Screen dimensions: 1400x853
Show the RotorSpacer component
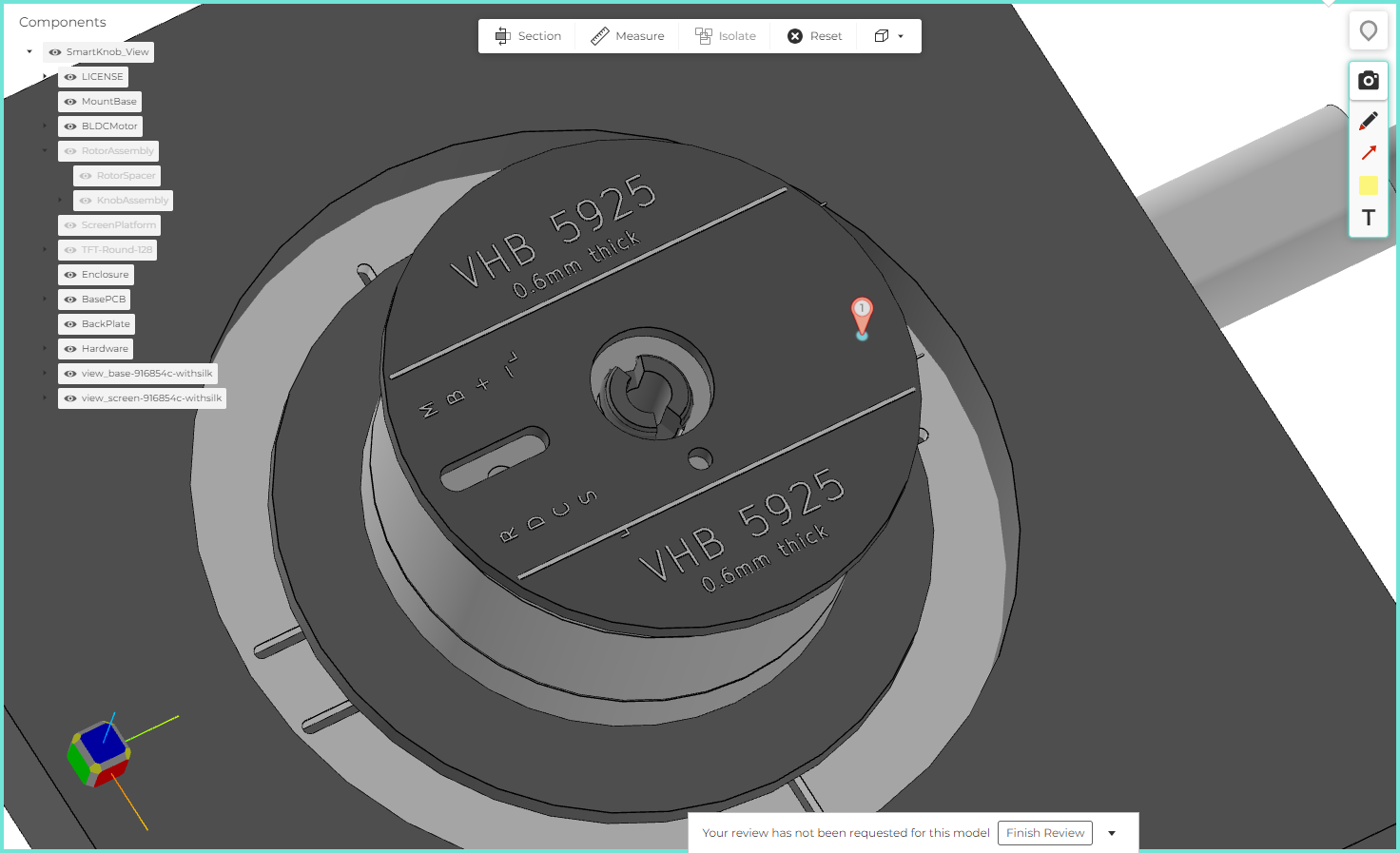(86, 176)
